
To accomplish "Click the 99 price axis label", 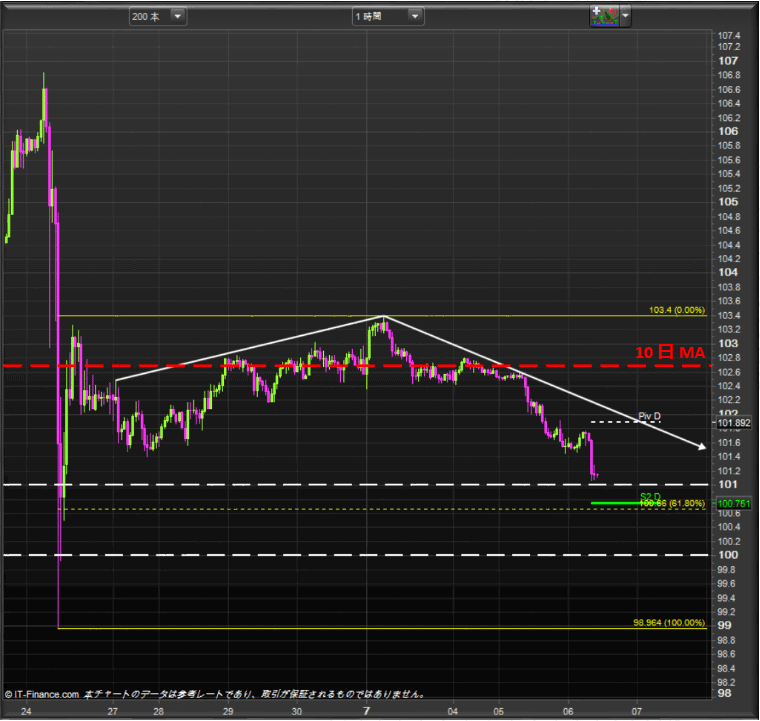I will [725, 626].
